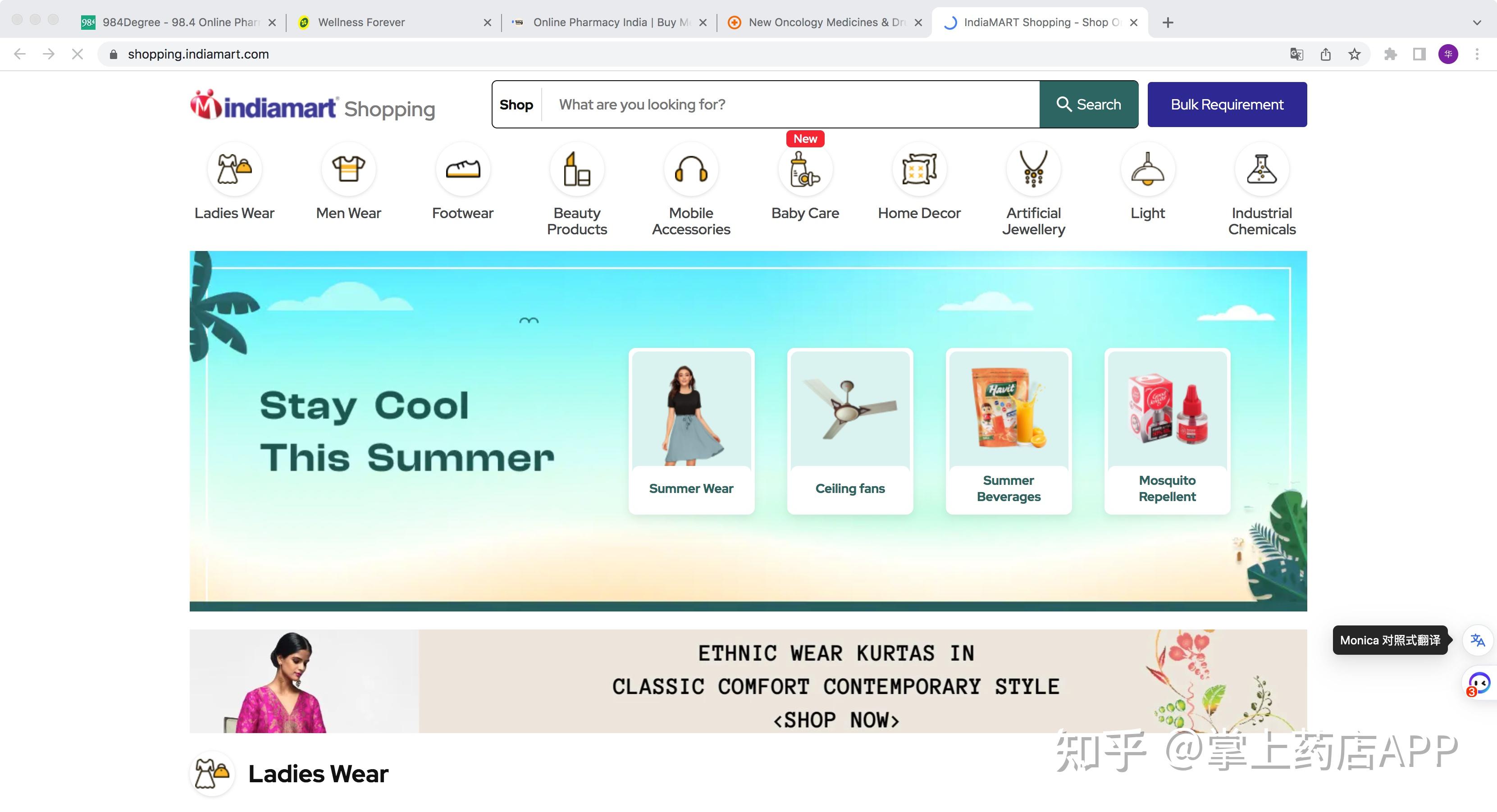1497x812 pixels.
Task: Open a new browser tab
Action: coord(1168,23)
